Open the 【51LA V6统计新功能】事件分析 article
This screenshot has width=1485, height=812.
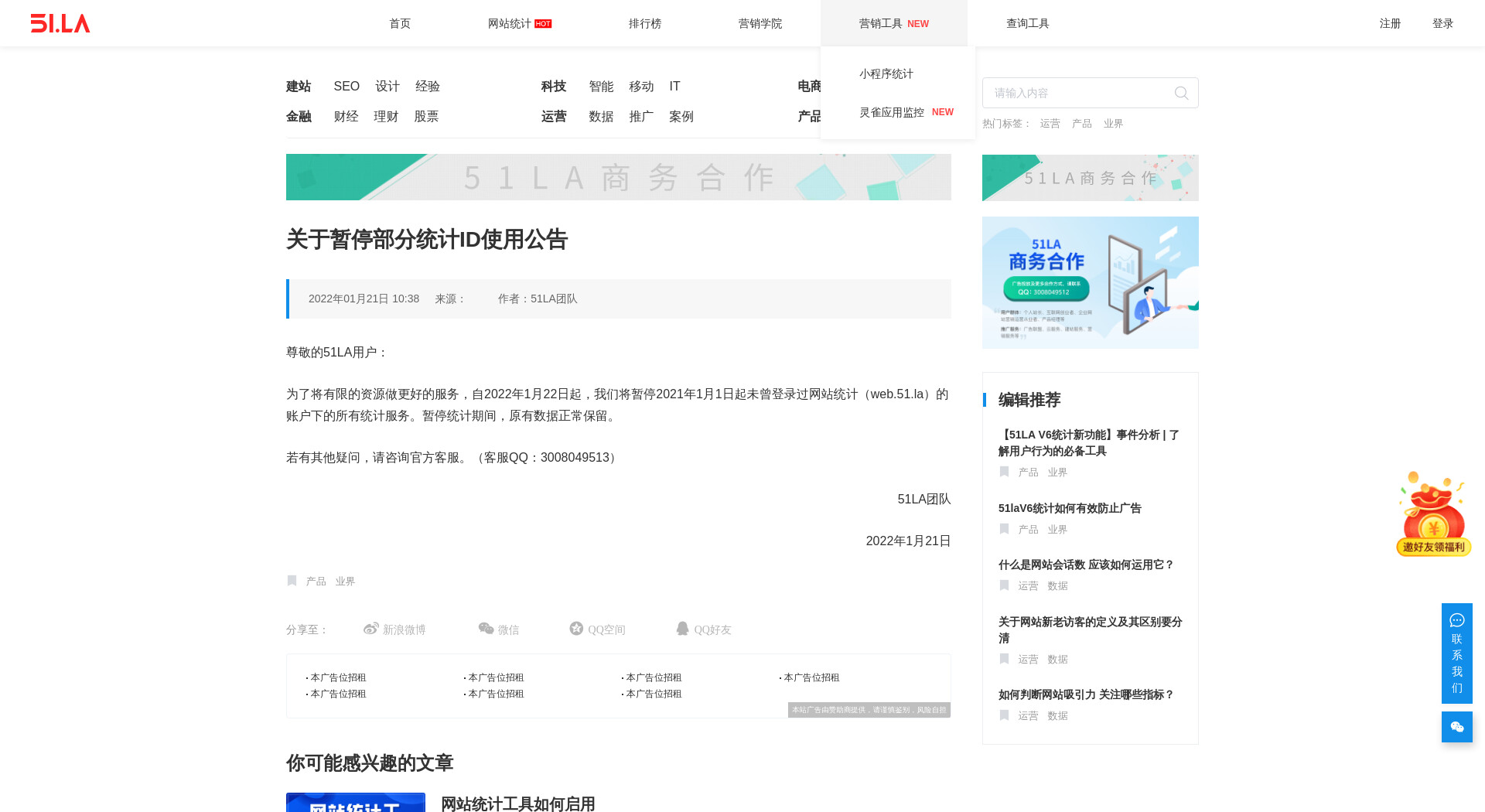tap(1089, 442)
